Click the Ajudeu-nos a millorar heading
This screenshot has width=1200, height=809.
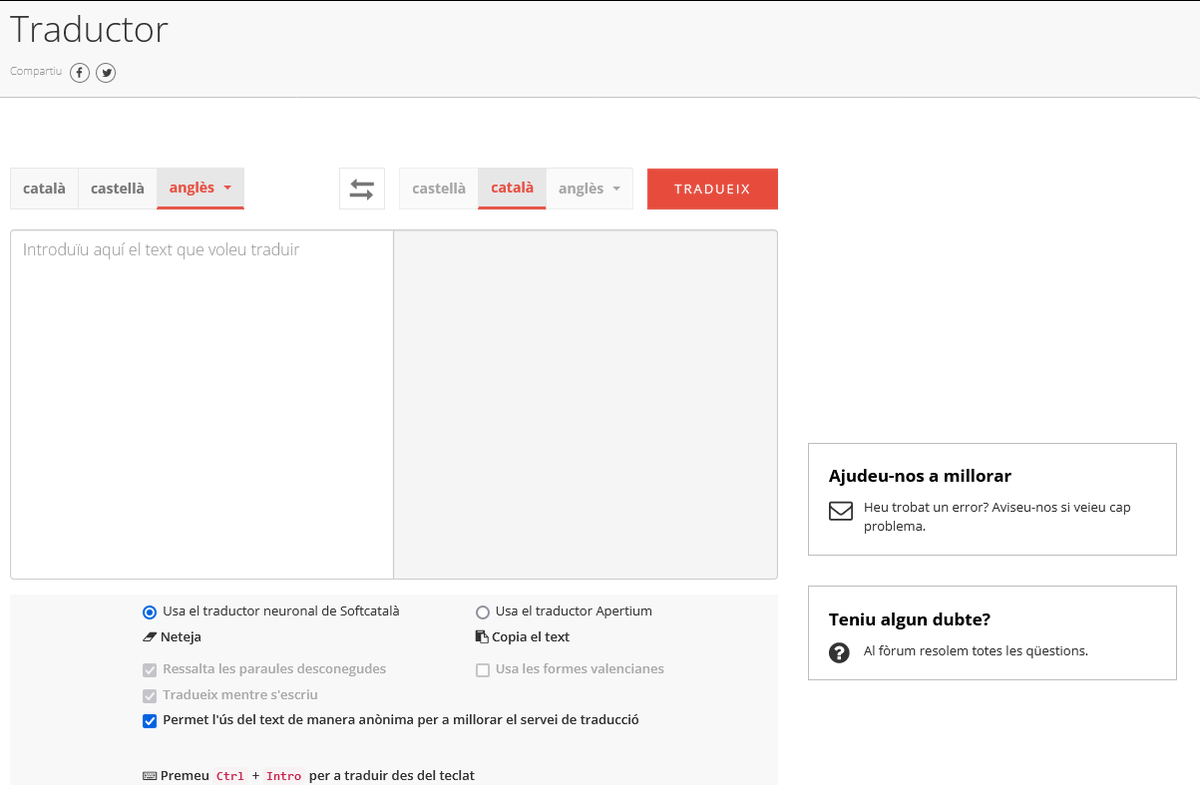pyautogui.click(x=920, y=476)
